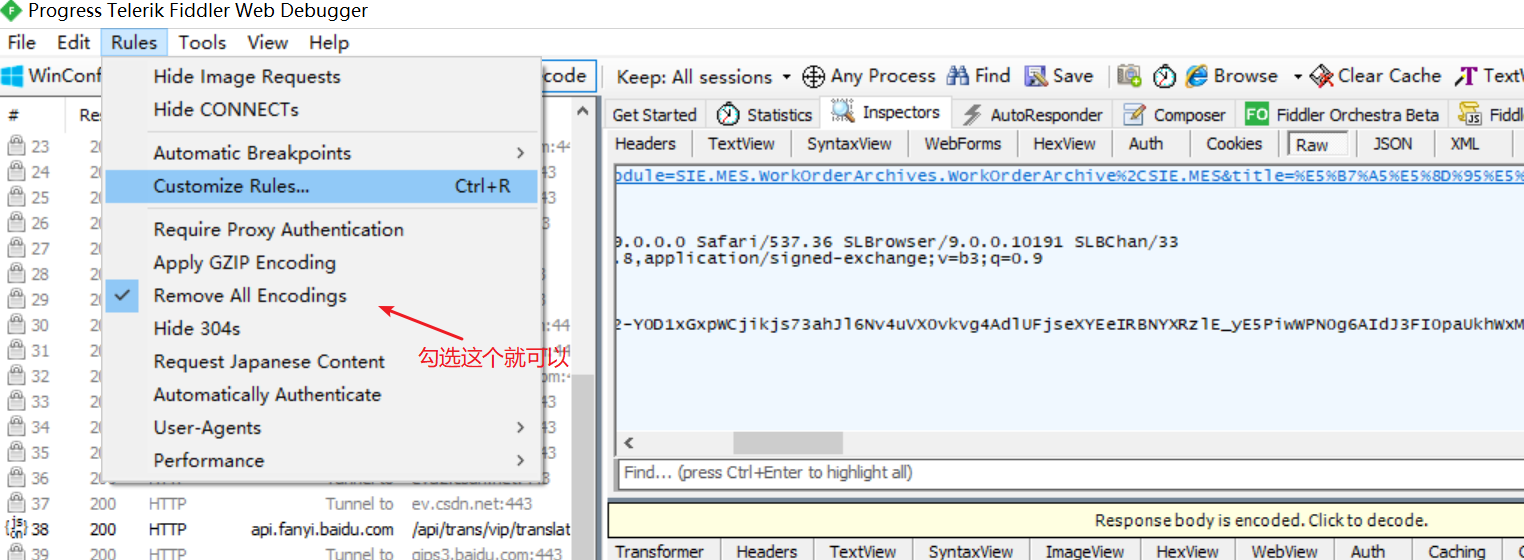Viewport: 1524px width, 560px height.
Task: Open the Tools menu
Action: [202, 42]
